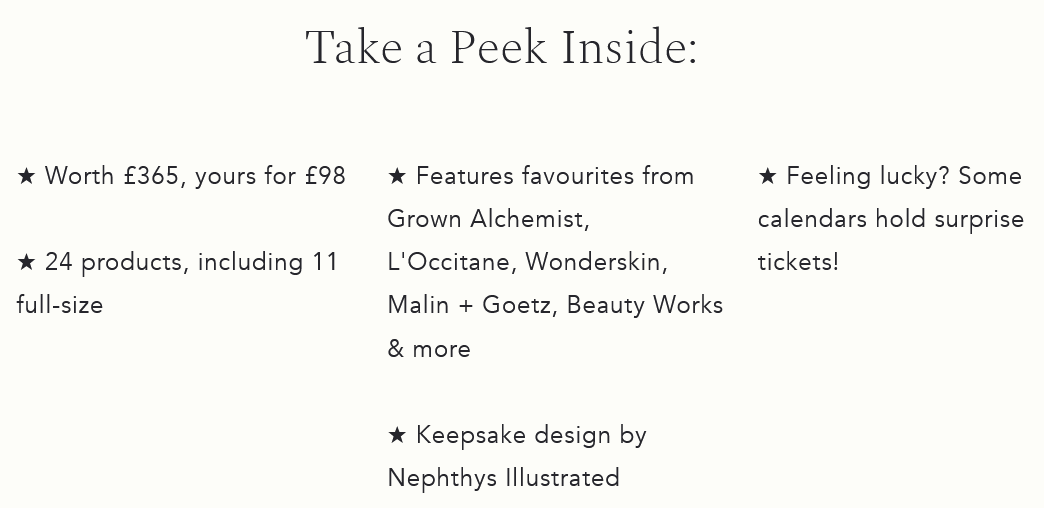Viewport: 1044px width, 508px height.
Task: Click the star before "Features favourites from"
Action: tap(397, 176)
